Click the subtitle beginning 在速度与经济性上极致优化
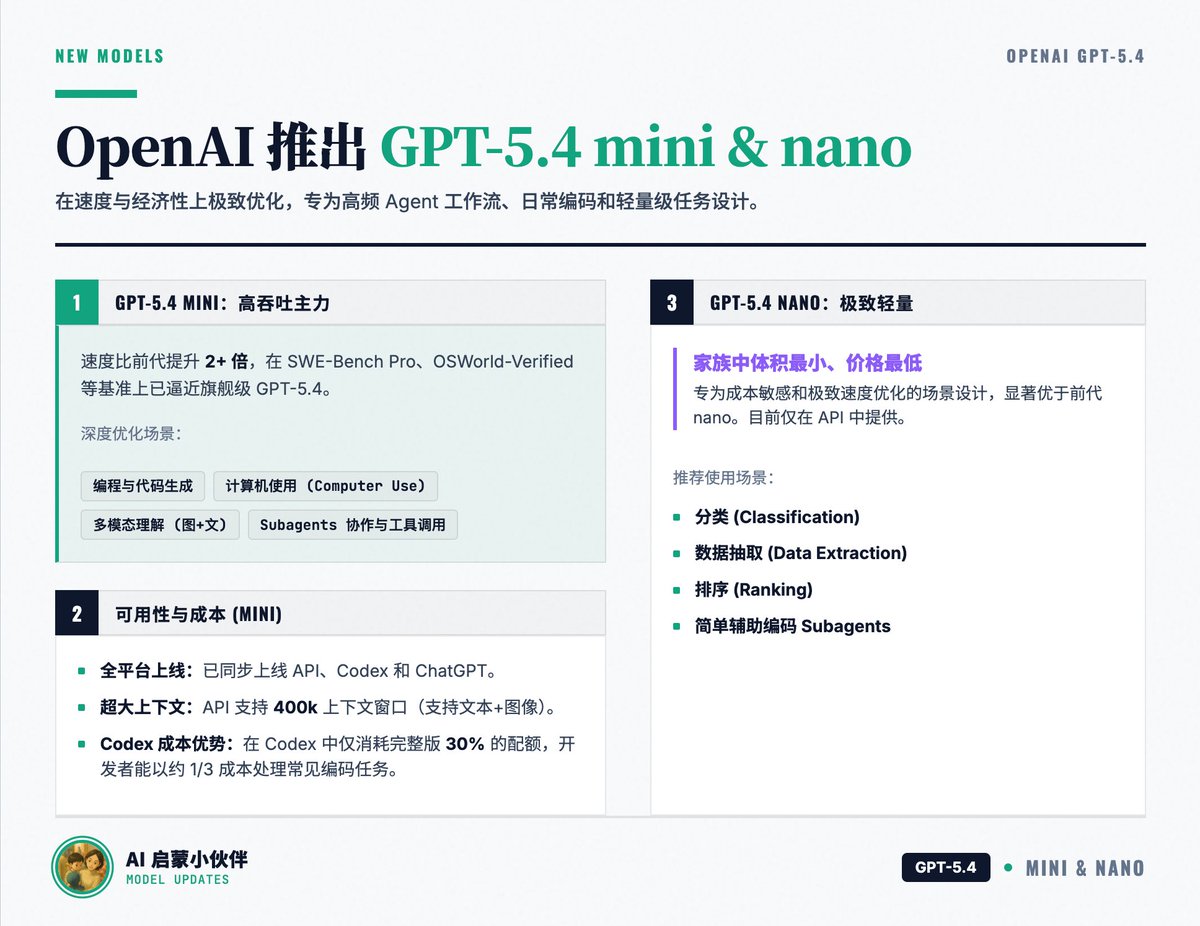 coord(411,202)
